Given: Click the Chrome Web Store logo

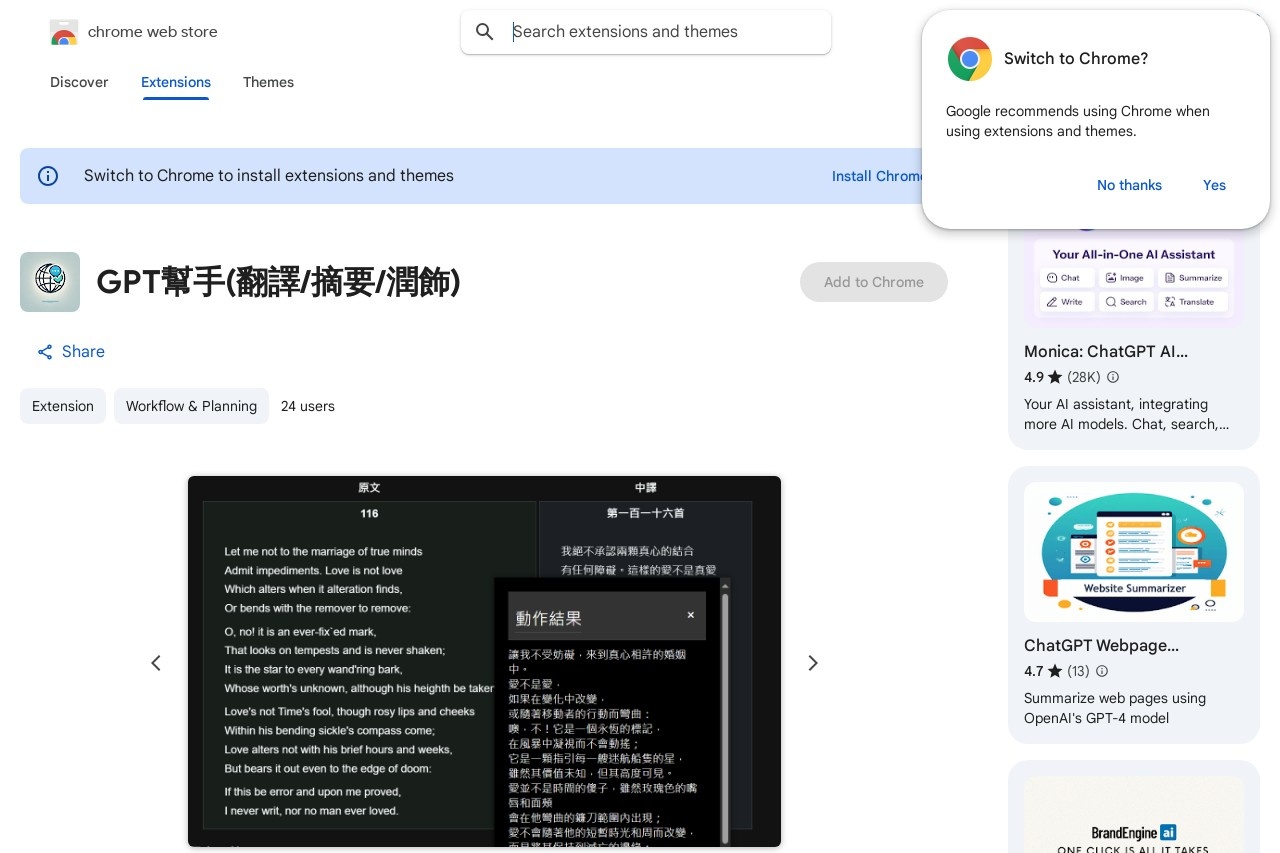Looking at the screenshot, I should pos(63,32).
